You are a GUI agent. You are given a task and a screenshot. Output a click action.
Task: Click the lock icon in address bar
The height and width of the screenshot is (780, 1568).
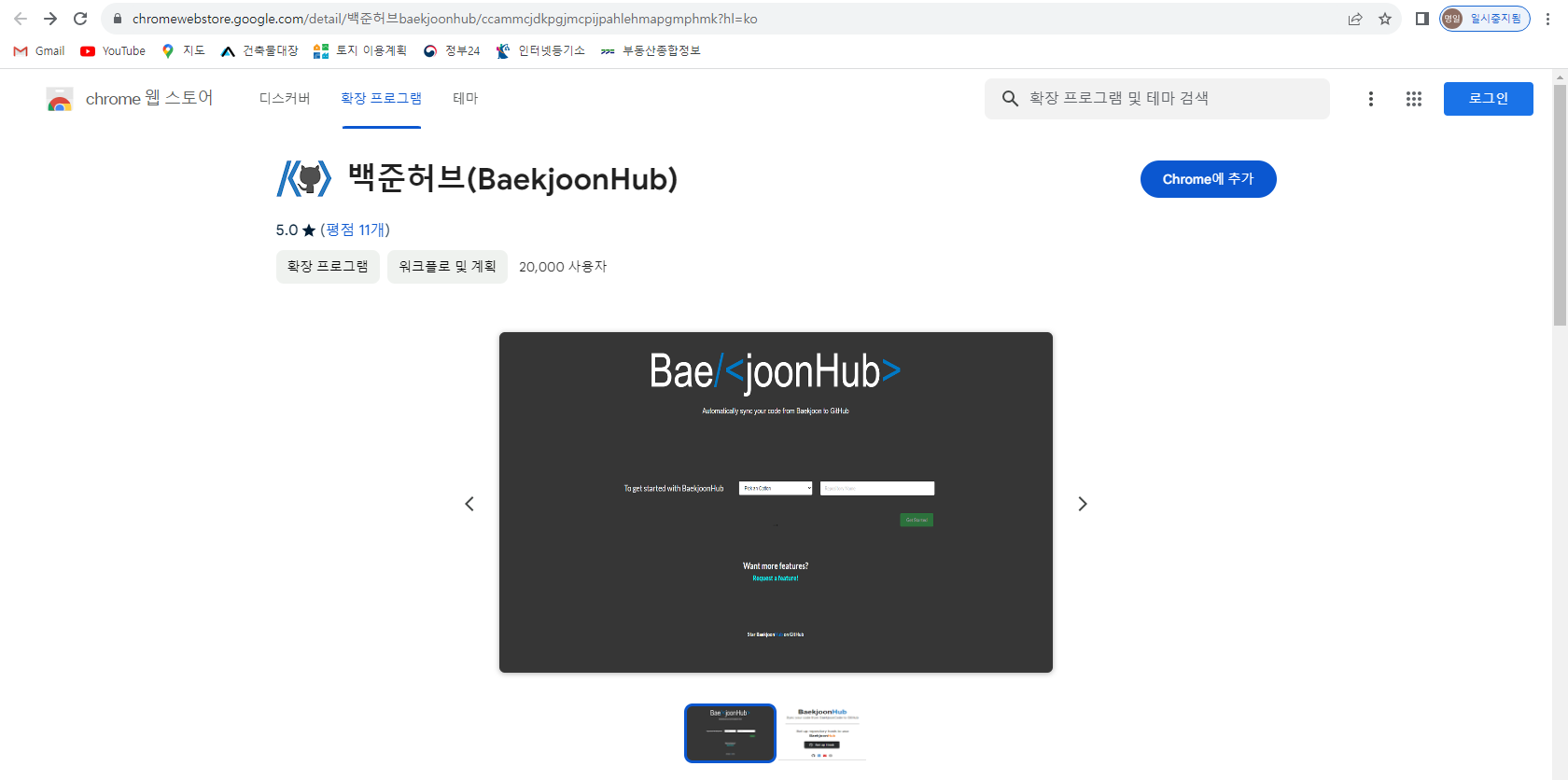click(x=118, y=19)
